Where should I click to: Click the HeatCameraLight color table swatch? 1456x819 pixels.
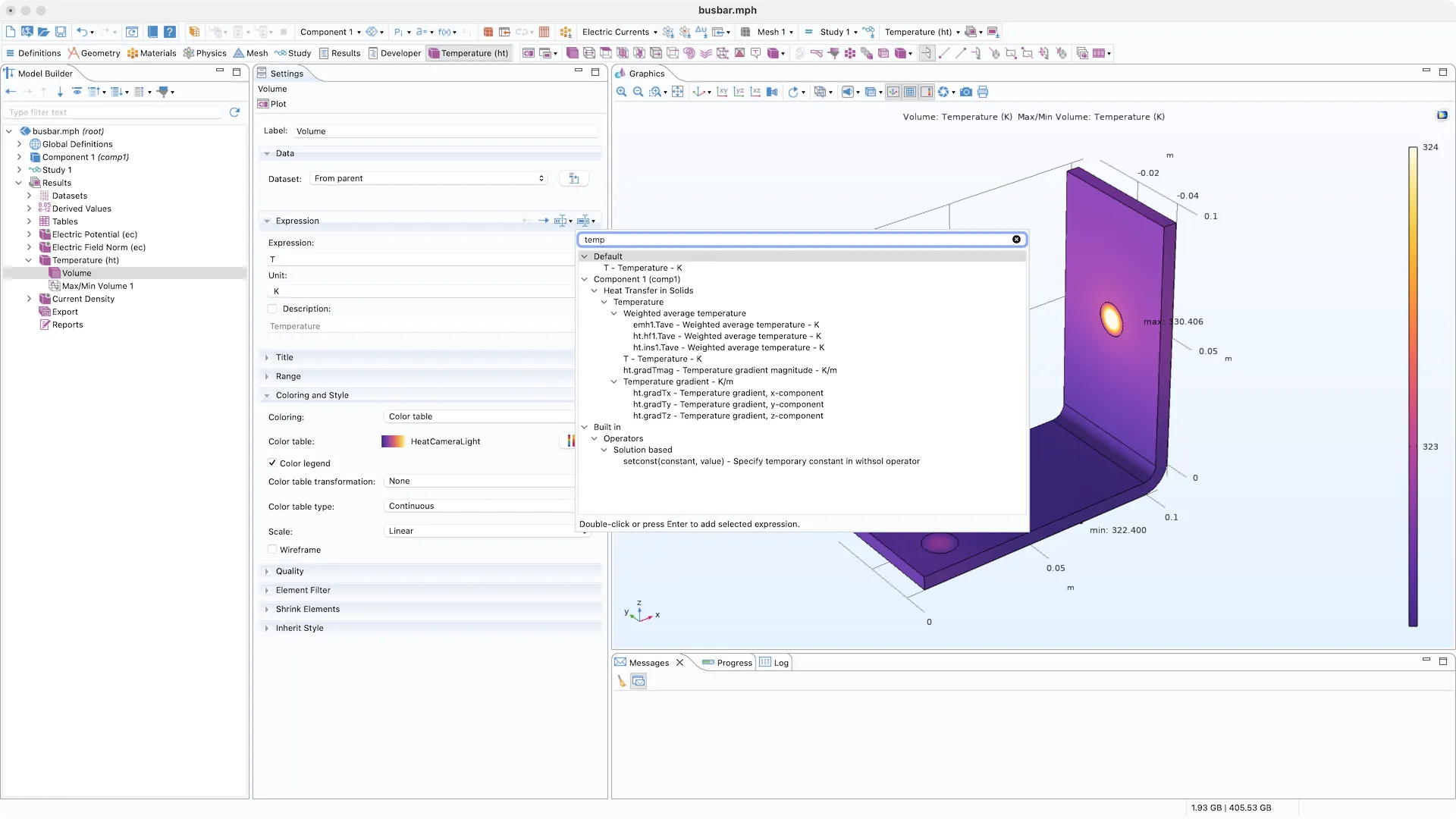click(x=393, y=441)
